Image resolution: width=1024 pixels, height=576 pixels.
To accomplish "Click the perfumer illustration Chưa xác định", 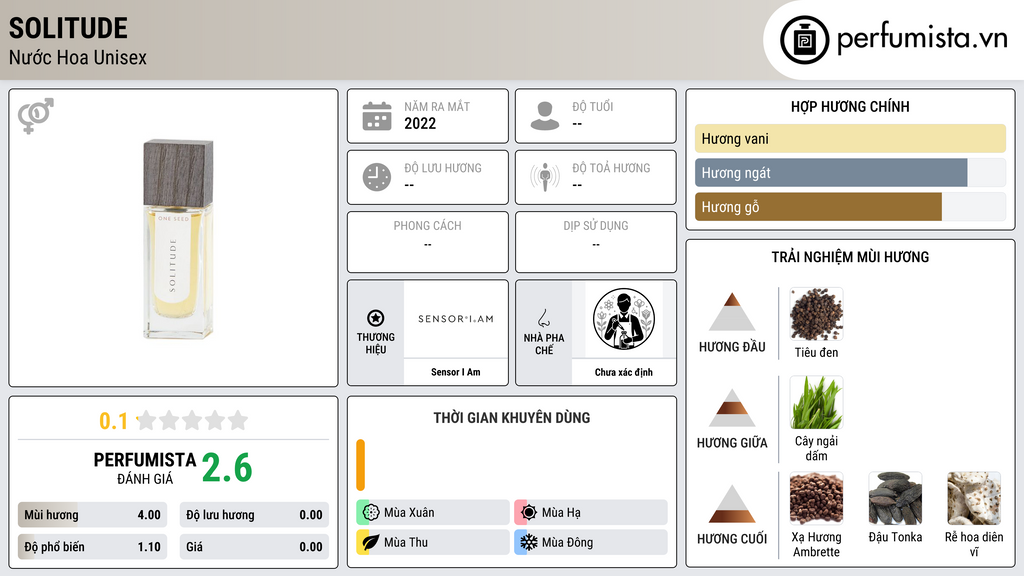I will pyautogui.click(x=624, y=319).
